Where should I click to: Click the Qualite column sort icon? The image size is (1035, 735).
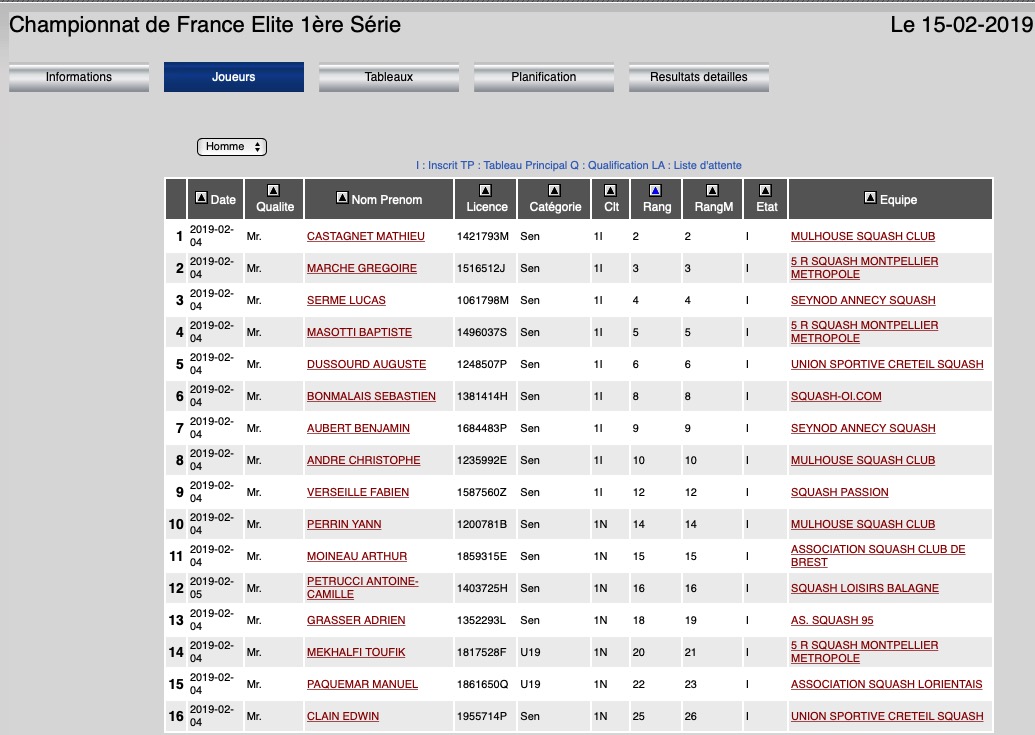[x=274, y=190]
